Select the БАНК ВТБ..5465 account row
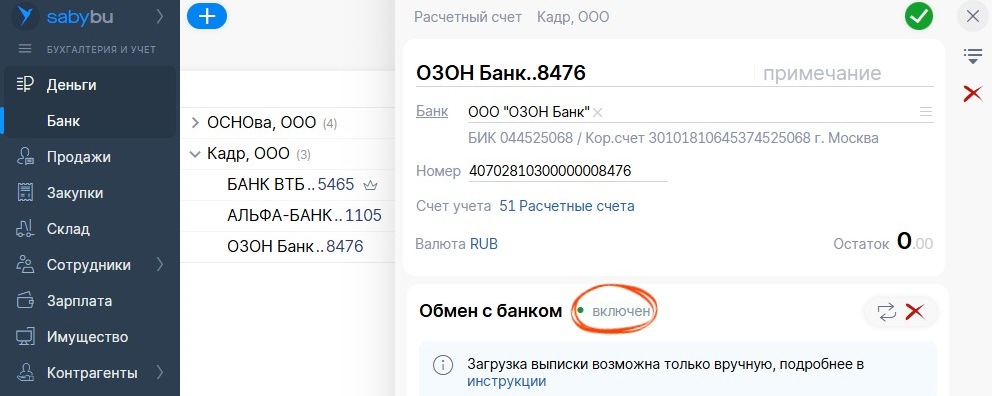Viewport: 992px width, 396px height. click(288, 185)
